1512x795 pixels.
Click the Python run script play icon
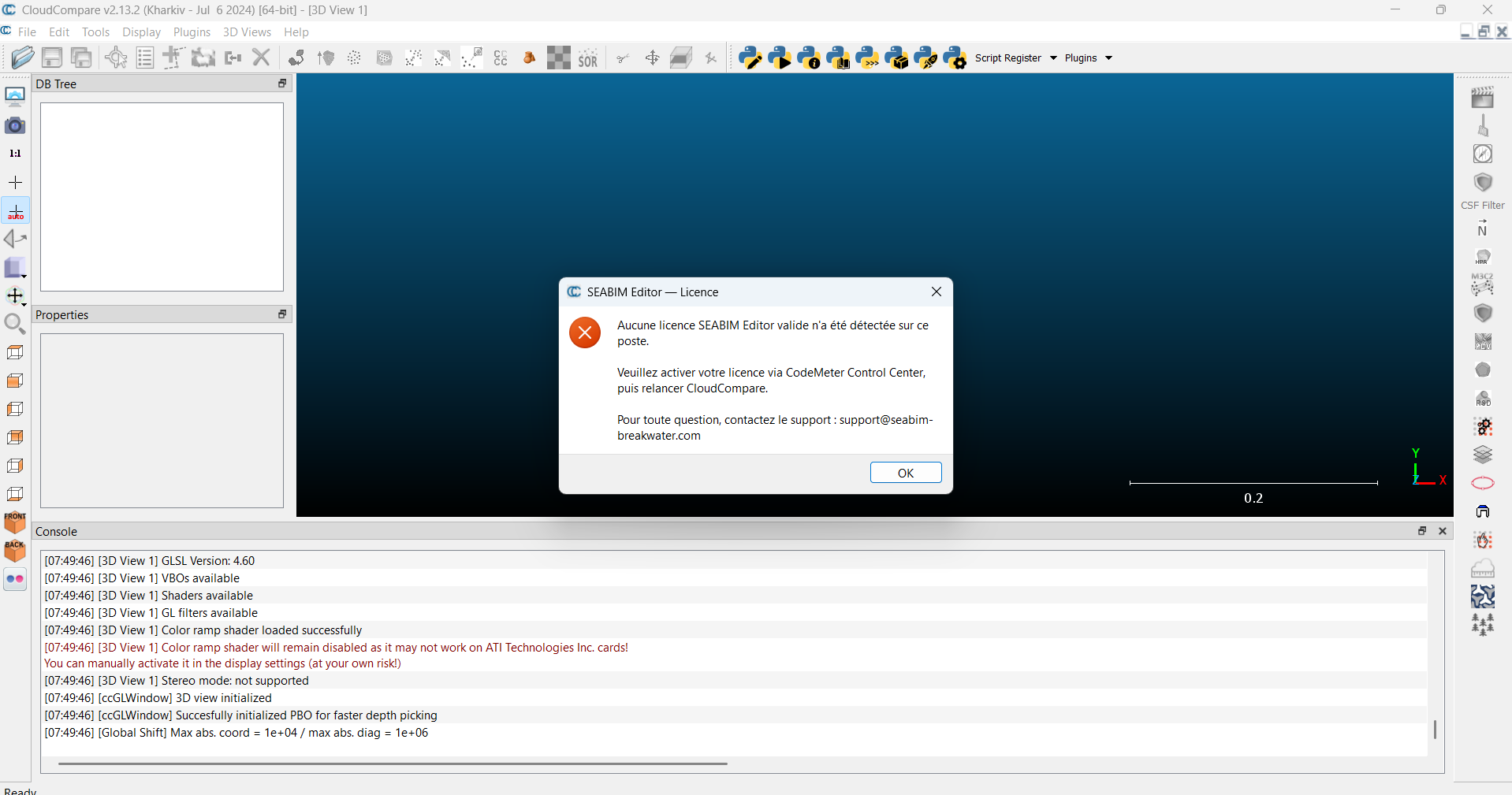(779, 58)
